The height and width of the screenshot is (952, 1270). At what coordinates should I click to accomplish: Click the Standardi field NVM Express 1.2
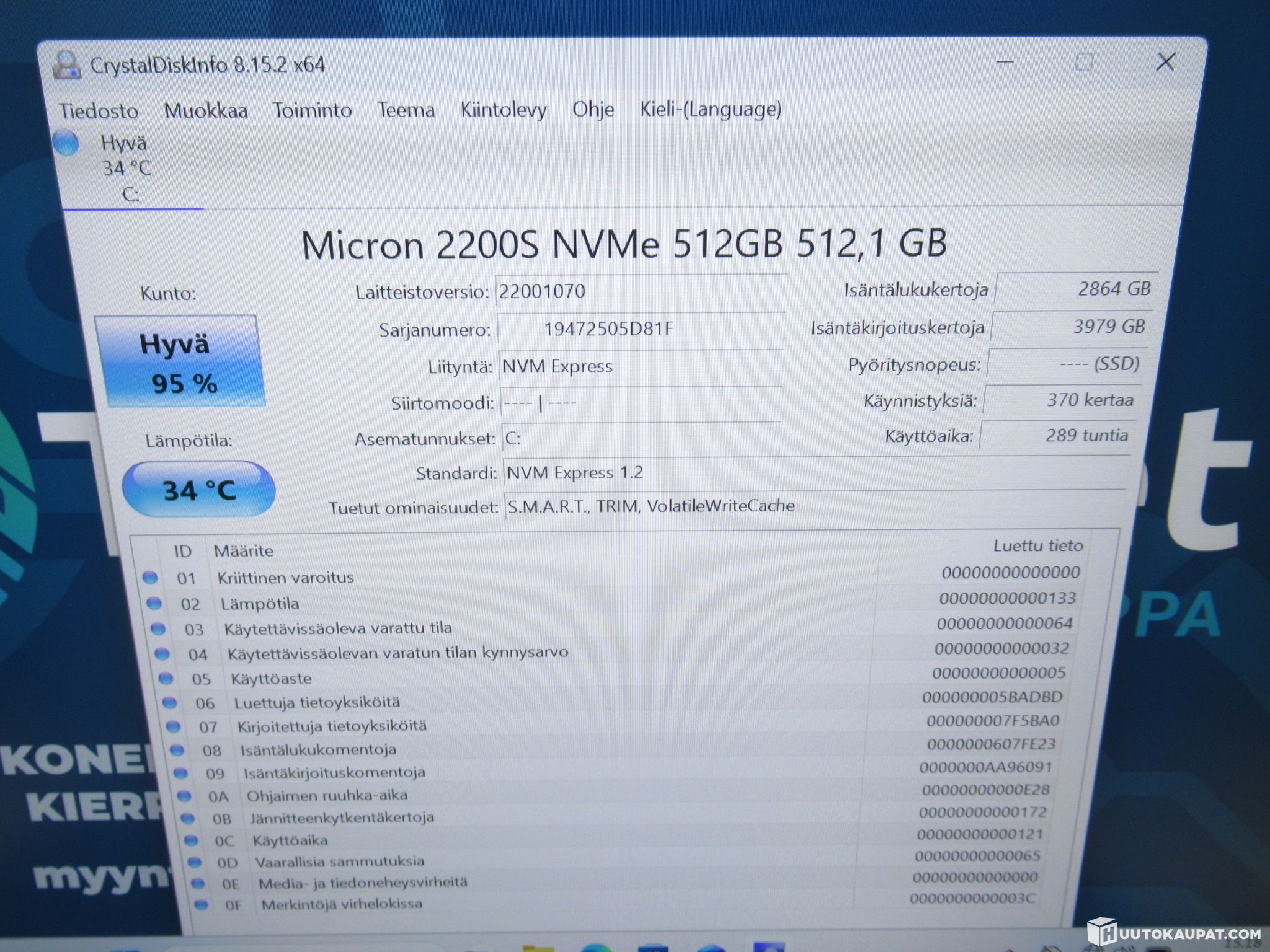pos(815,472)
